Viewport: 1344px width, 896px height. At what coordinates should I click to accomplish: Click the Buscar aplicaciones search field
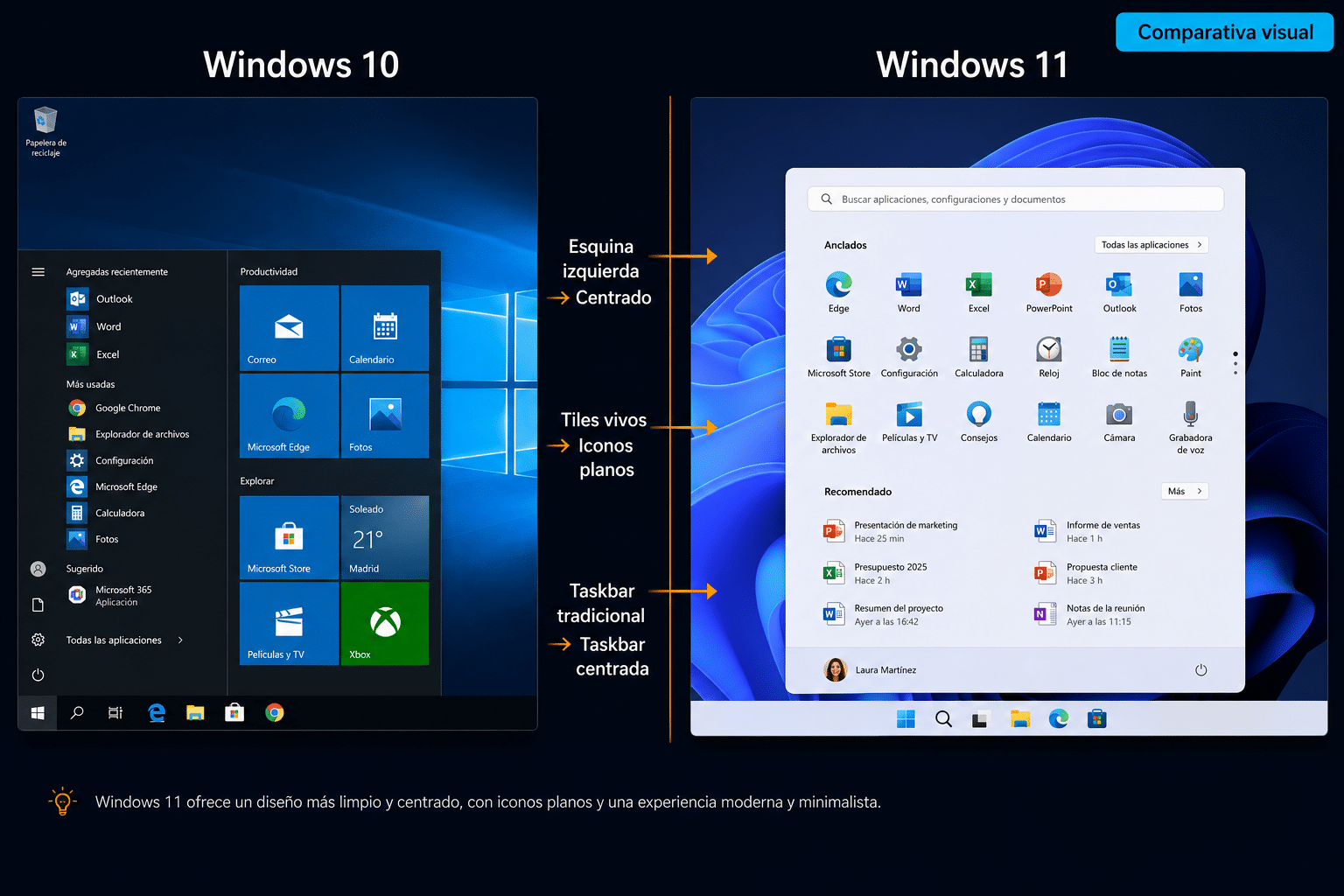[x=1015, y=199]
